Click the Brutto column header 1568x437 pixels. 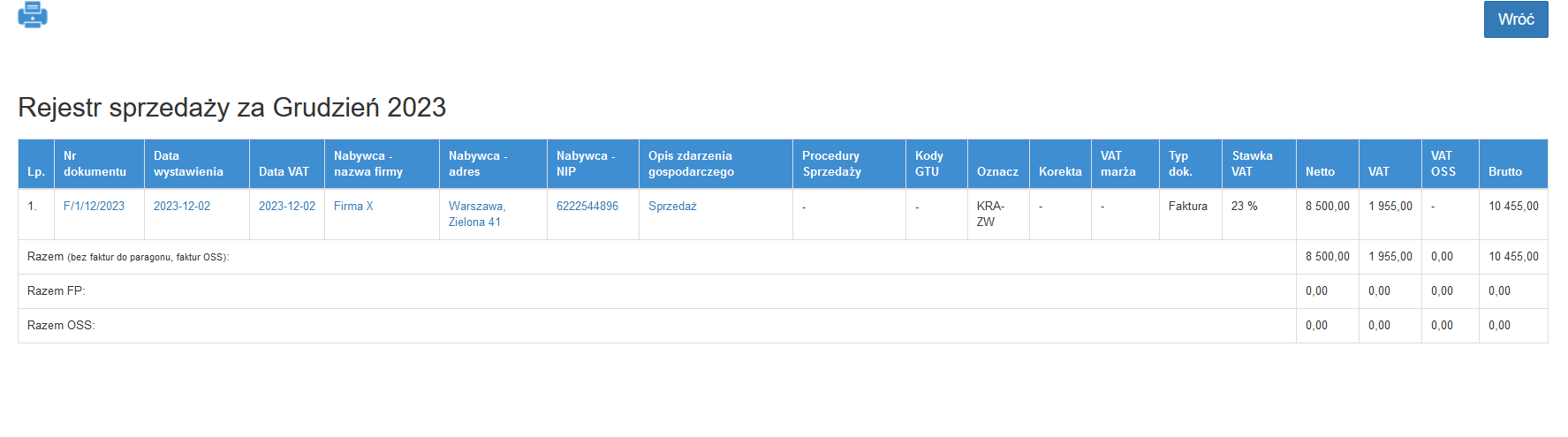point(1505,171)
